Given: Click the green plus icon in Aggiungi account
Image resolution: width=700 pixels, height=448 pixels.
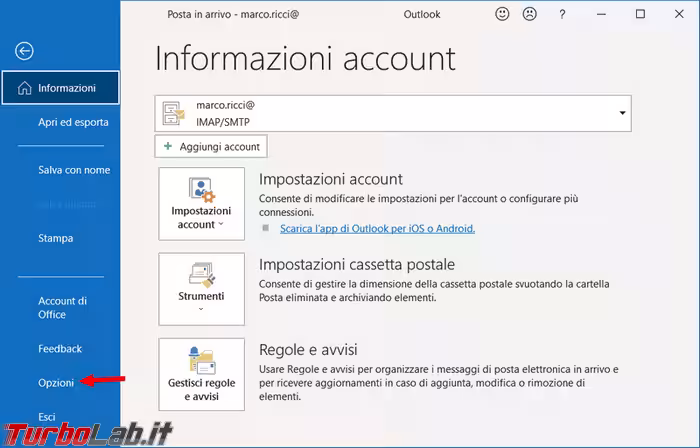Looking at the screenshot, I should point(168,146).
